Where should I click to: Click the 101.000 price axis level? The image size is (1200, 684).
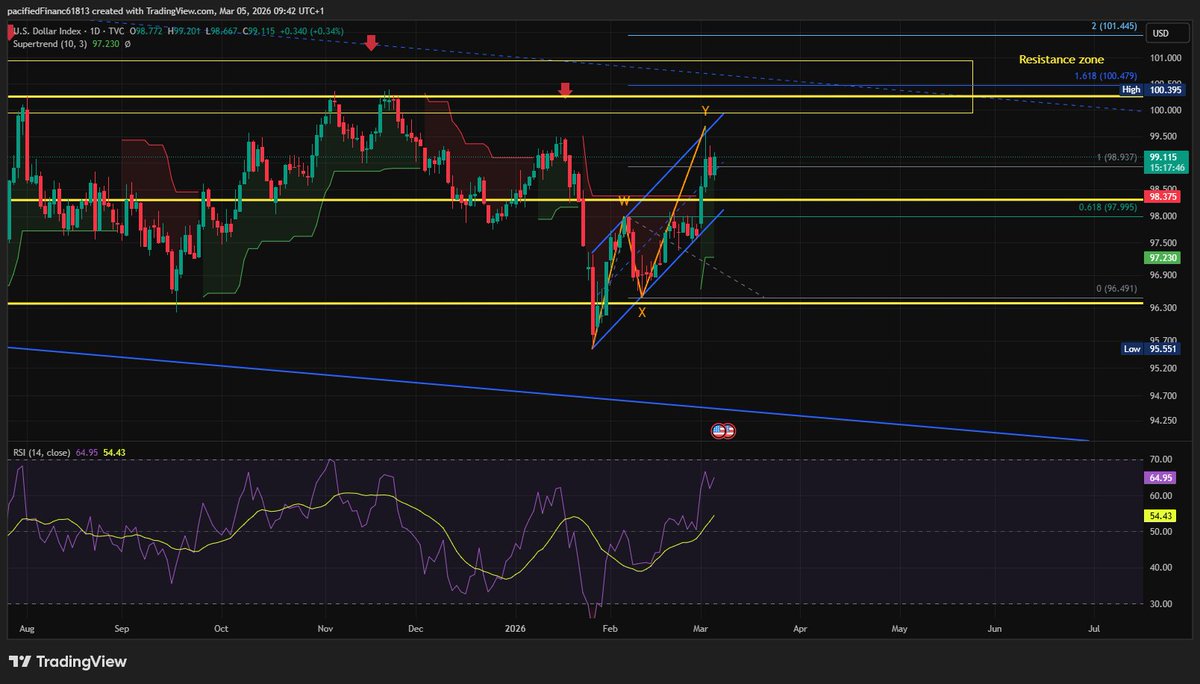[x=1164, y=58]
